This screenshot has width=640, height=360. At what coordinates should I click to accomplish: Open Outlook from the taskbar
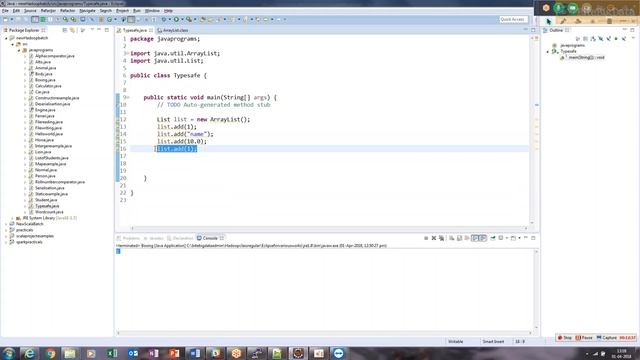coord(133,353)
